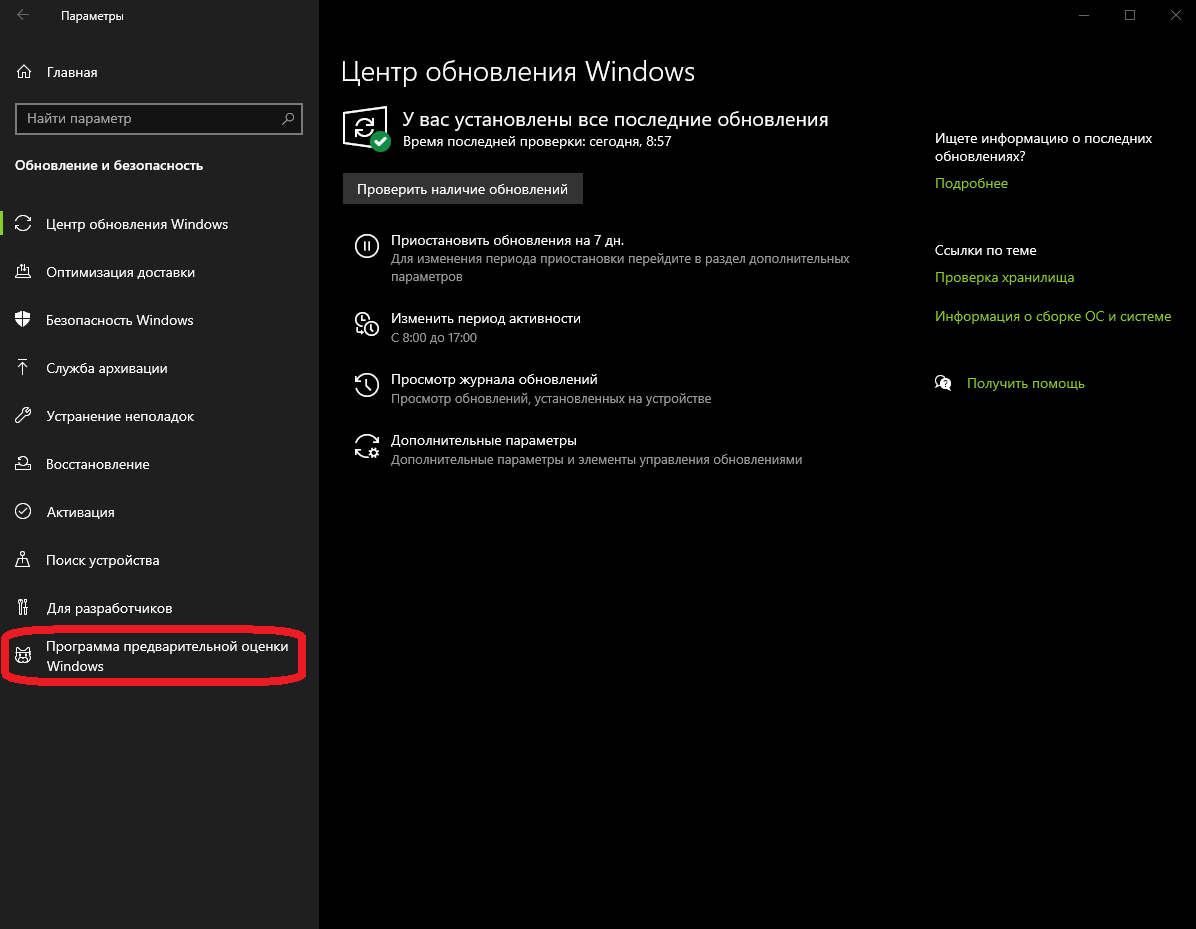1196x929 pixels.
Task: Click 'Ссылки по теме' heading
Action: click(x=985, y=250)
